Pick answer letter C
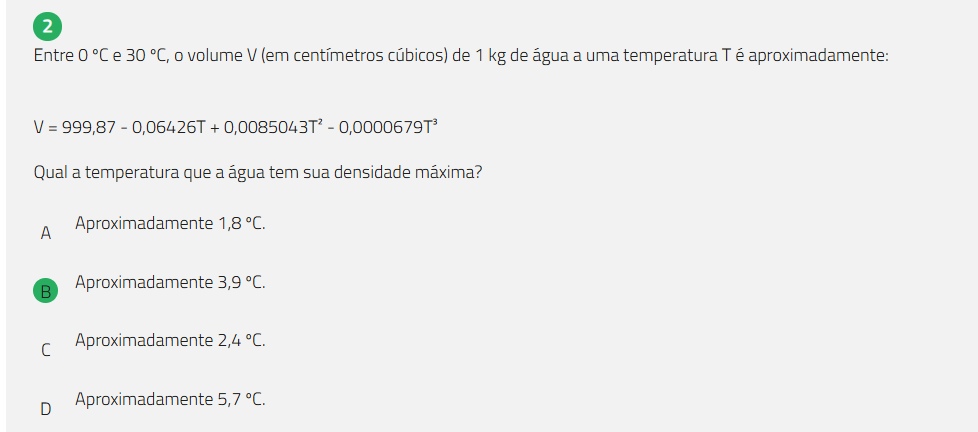Viewport: 978px width, 432px height. pos(45,350)
